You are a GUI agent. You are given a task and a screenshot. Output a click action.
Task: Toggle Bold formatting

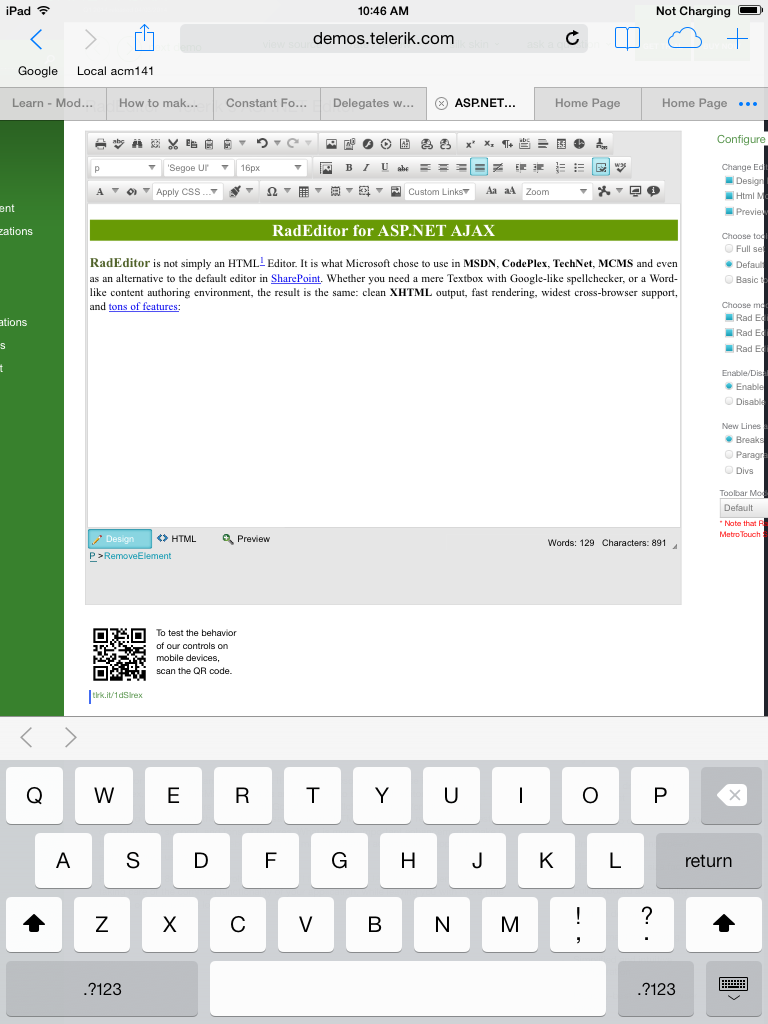pyautogui.click(x=349, y=168)
